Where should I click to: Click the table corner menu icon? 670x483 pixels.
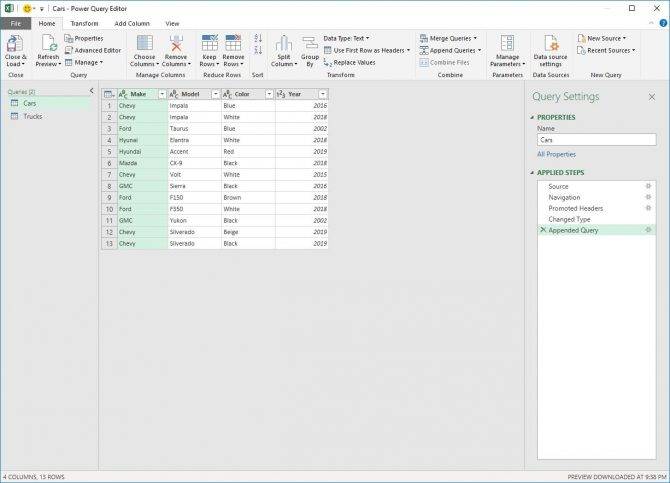tap(109, 94)
